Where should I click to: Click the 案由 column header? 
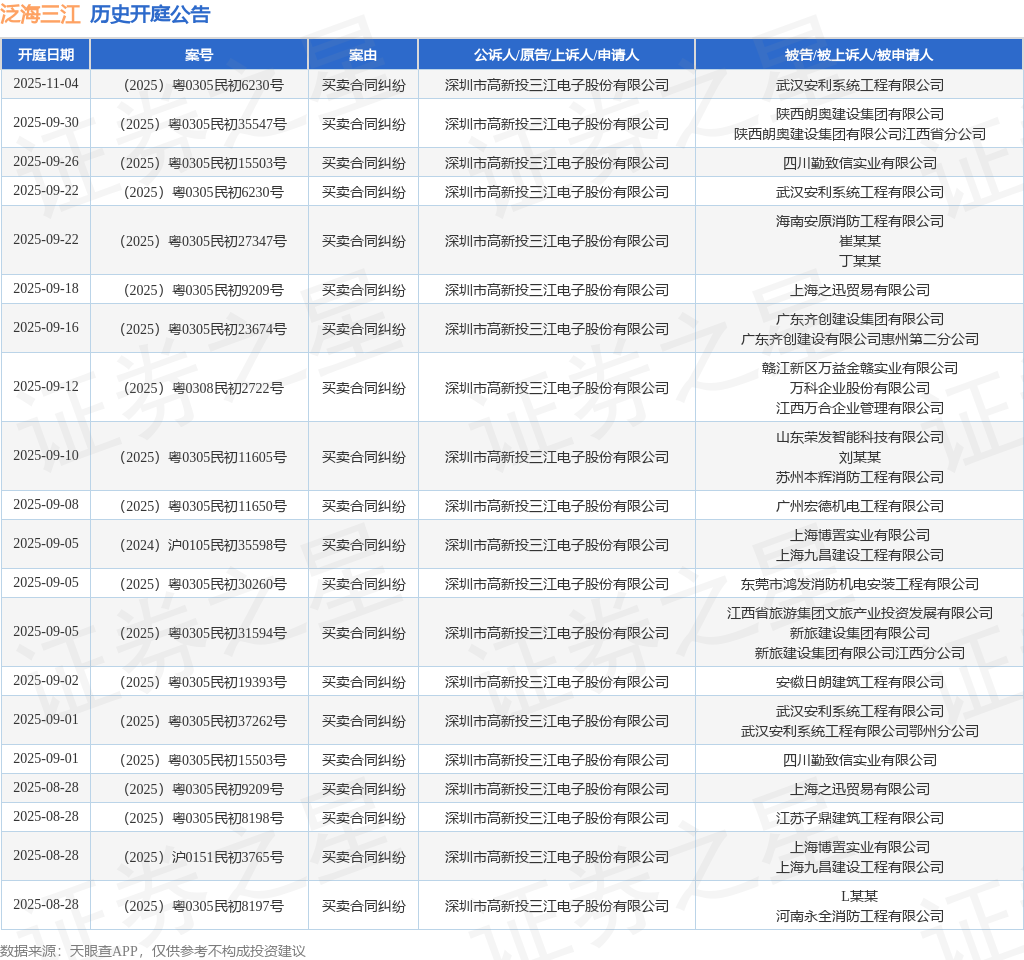362,55
